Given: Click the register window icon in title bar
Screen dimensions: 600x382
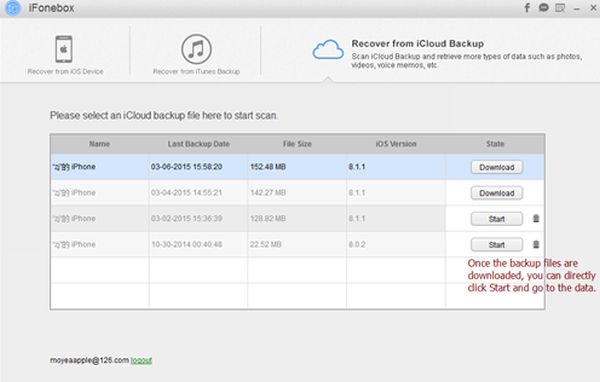Looking at the screenshot, I should 560,8.
